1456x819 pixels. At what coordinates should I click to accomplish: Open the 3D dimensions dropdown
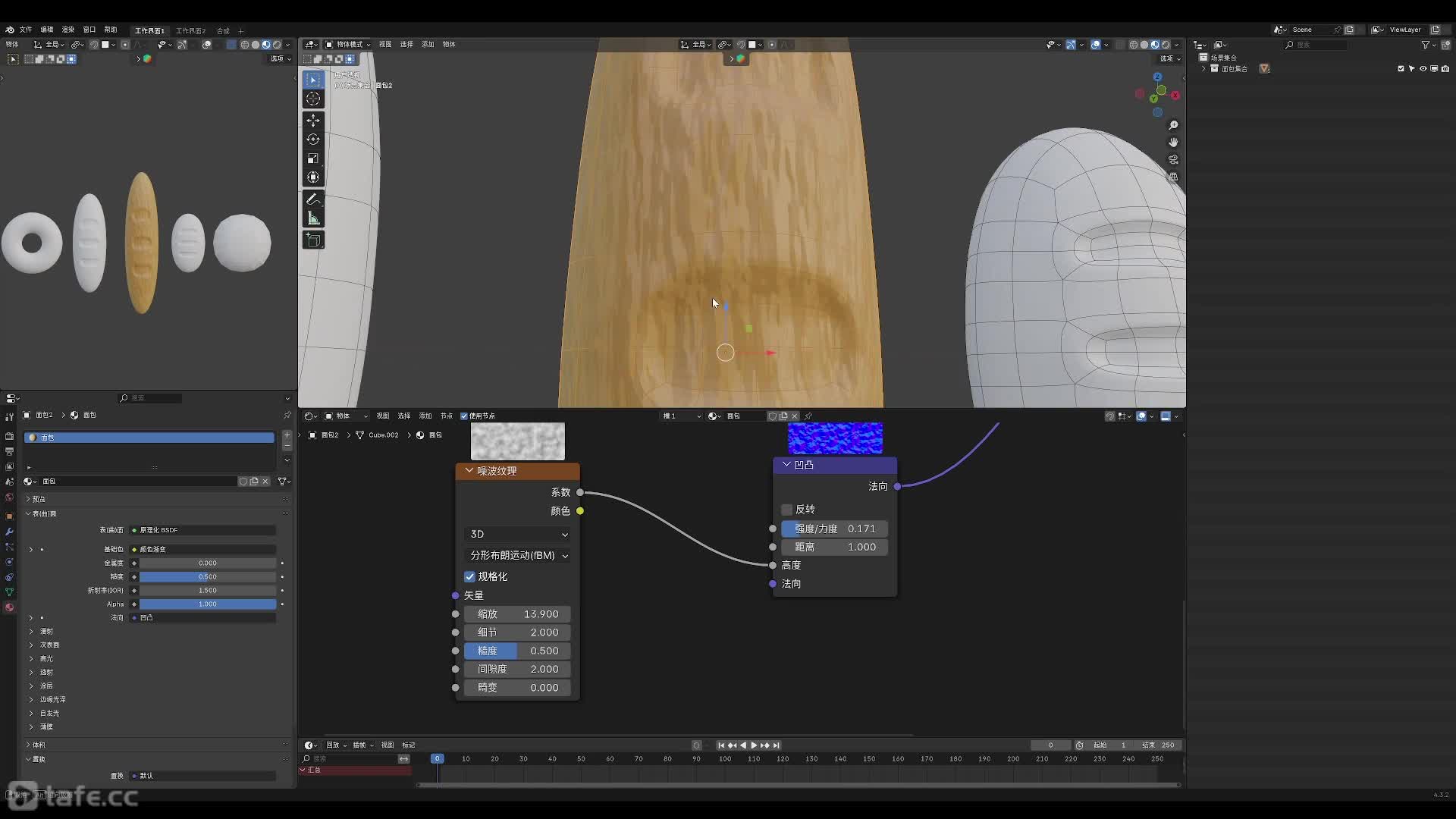point(518,534)
